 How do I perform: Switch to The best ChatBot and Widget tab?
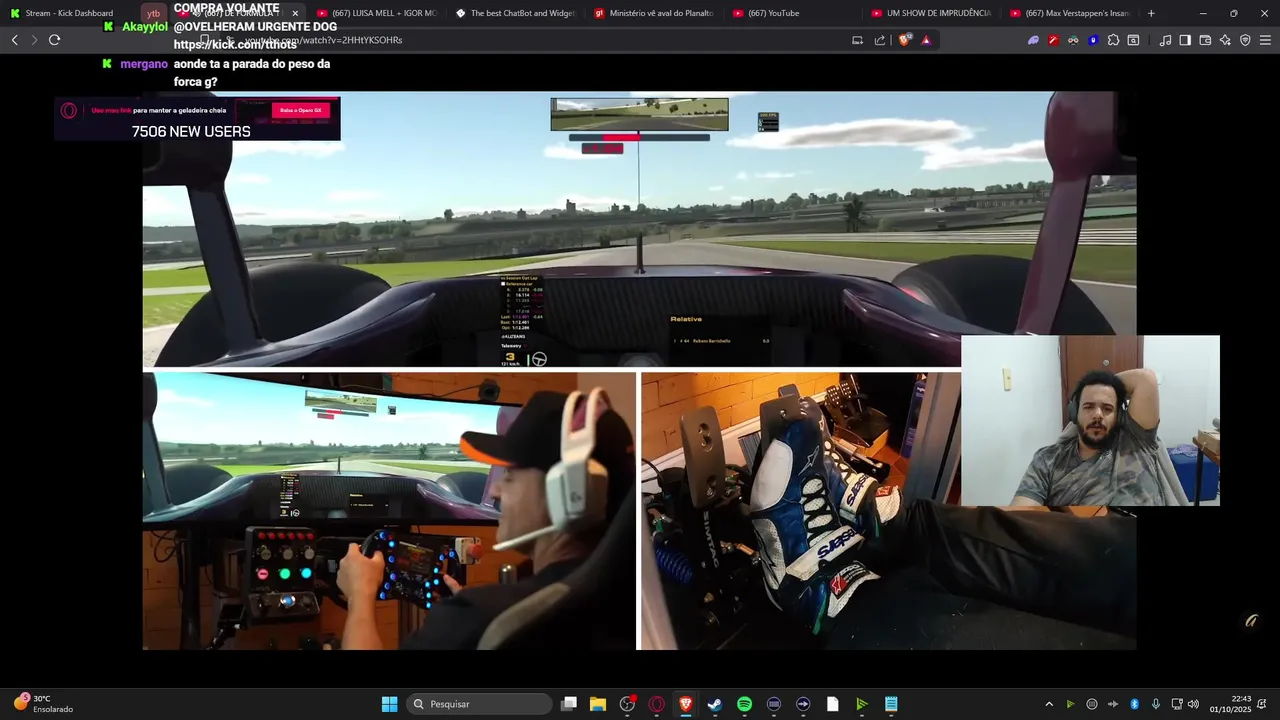tap(515, 13)
